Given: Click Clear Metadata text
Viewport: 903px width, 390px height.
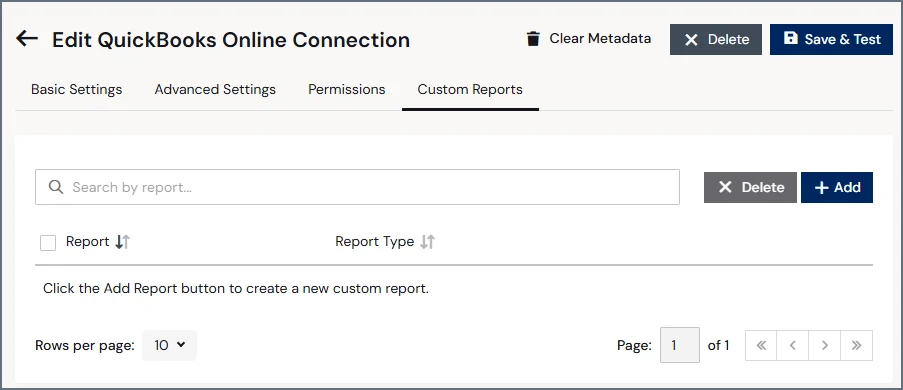Looking at the screenshot, I should click(x=600, y=39).
